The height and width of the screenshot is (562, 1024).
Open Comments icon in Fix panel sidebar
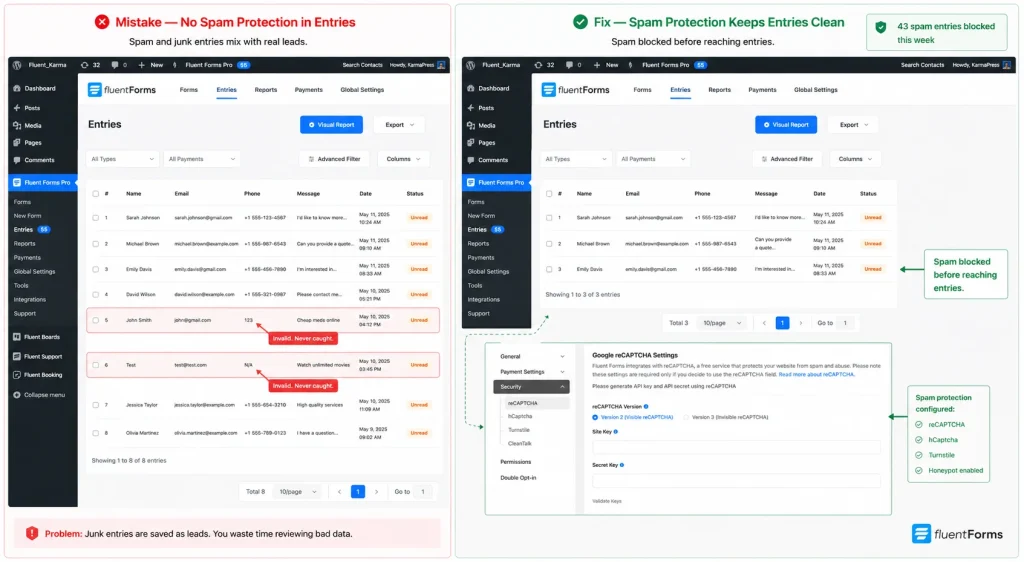(x=471, y=160)
